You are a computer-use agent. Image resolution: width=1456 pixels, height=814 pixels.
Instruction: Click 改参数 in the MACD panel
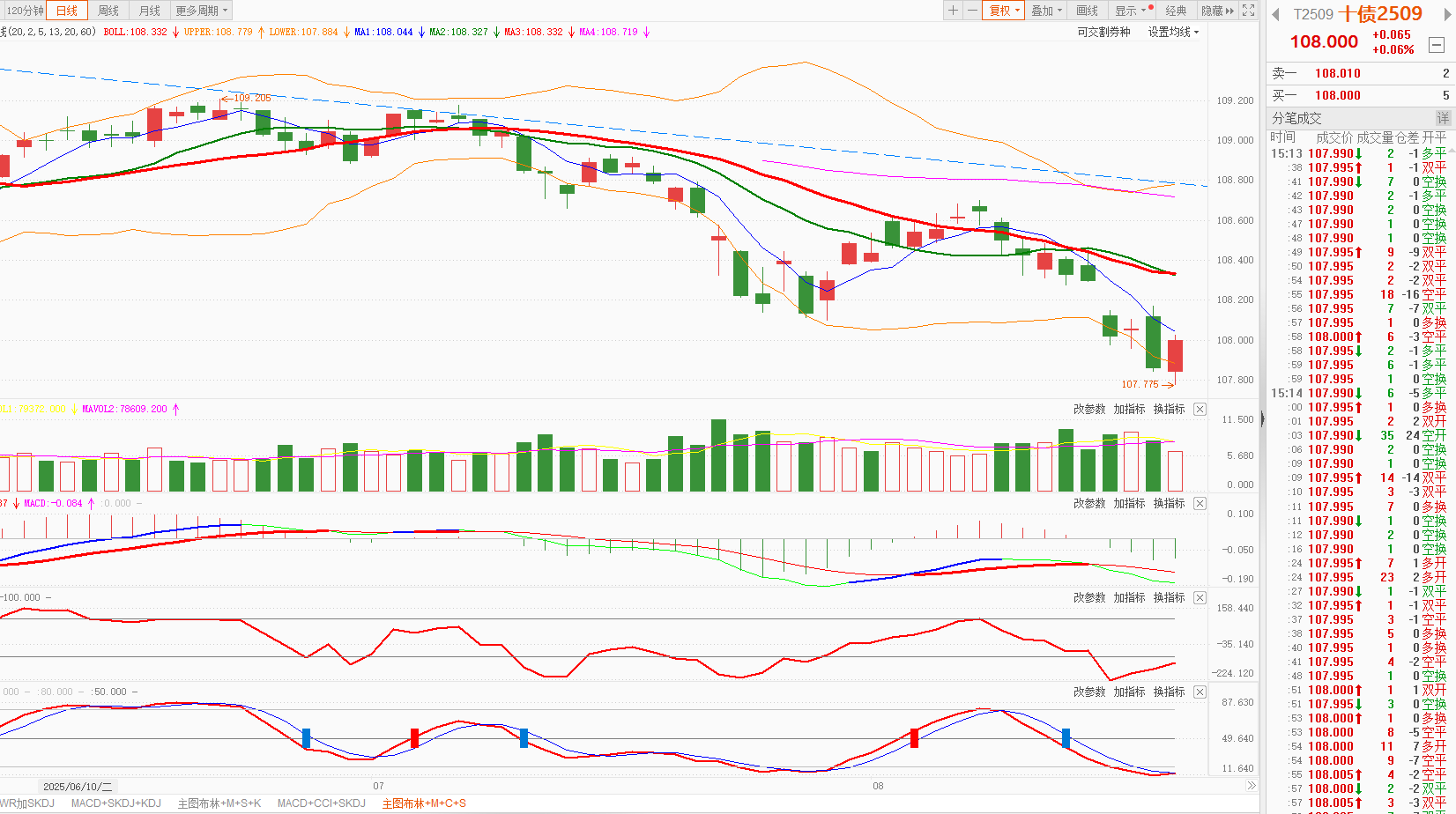(1089, 503)
